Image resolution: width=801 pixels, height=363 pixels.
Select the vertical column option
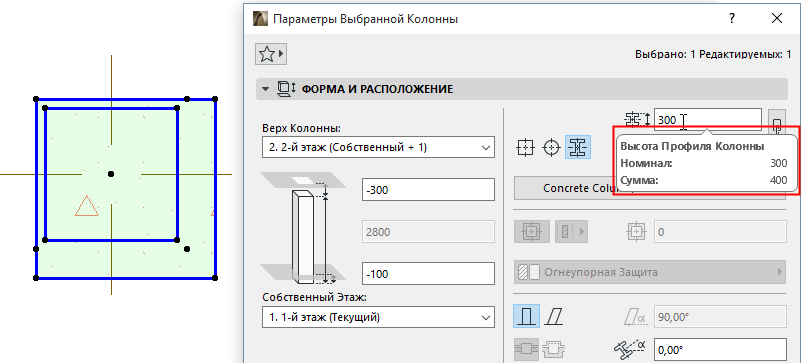click(x=526, y=317)
